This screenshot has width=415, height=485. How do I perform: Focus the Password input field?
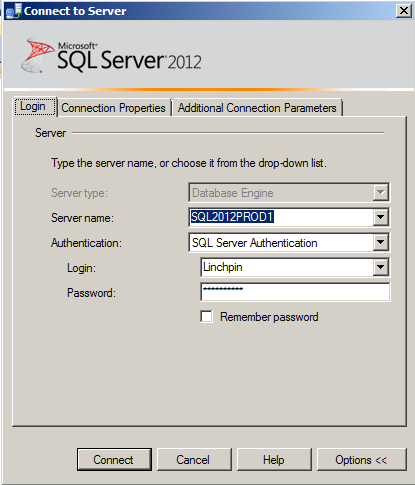point(295,292)
